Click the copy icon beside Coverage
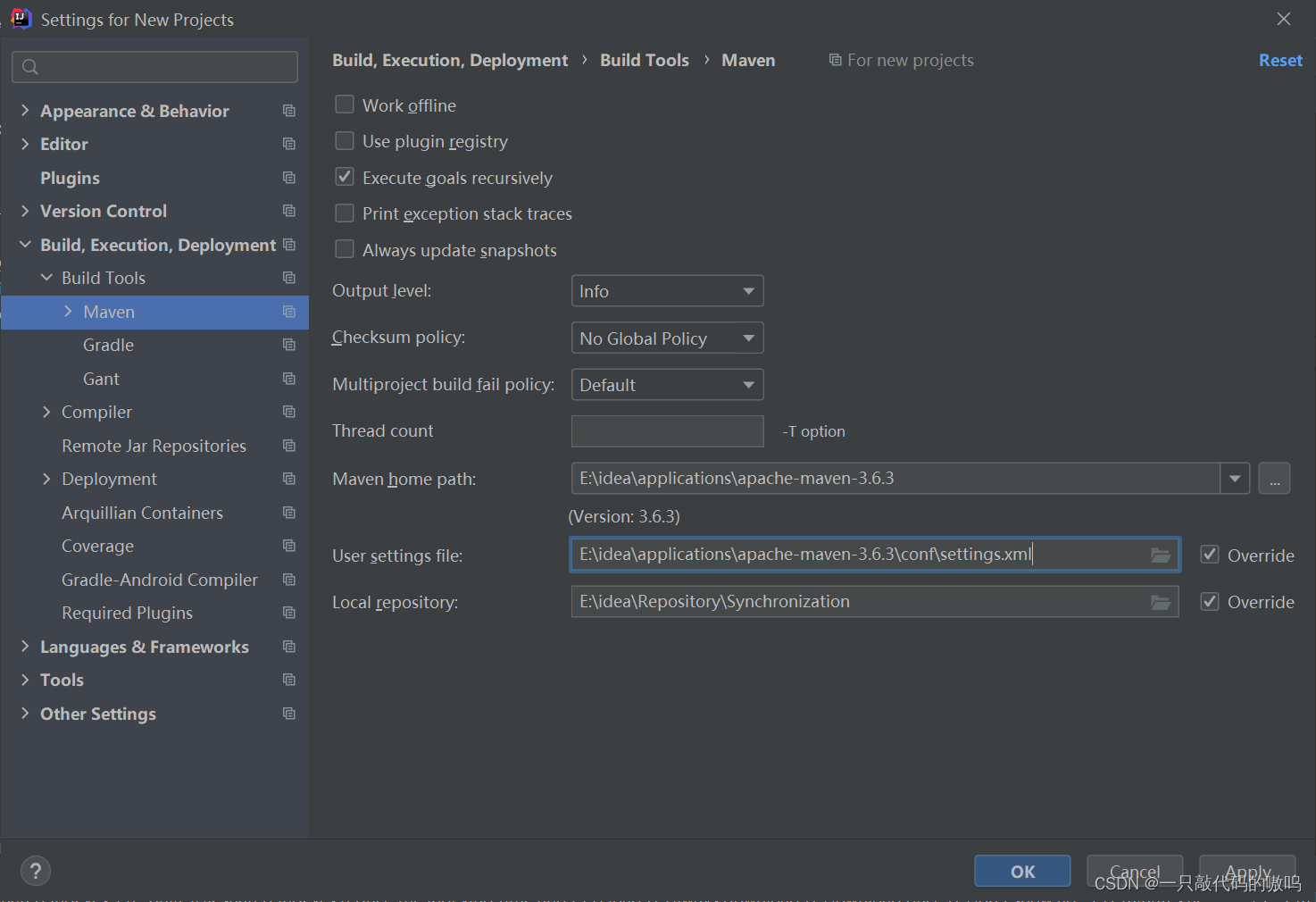The width and height of the screenshot is (1316, 902). (x=289, y=546)
